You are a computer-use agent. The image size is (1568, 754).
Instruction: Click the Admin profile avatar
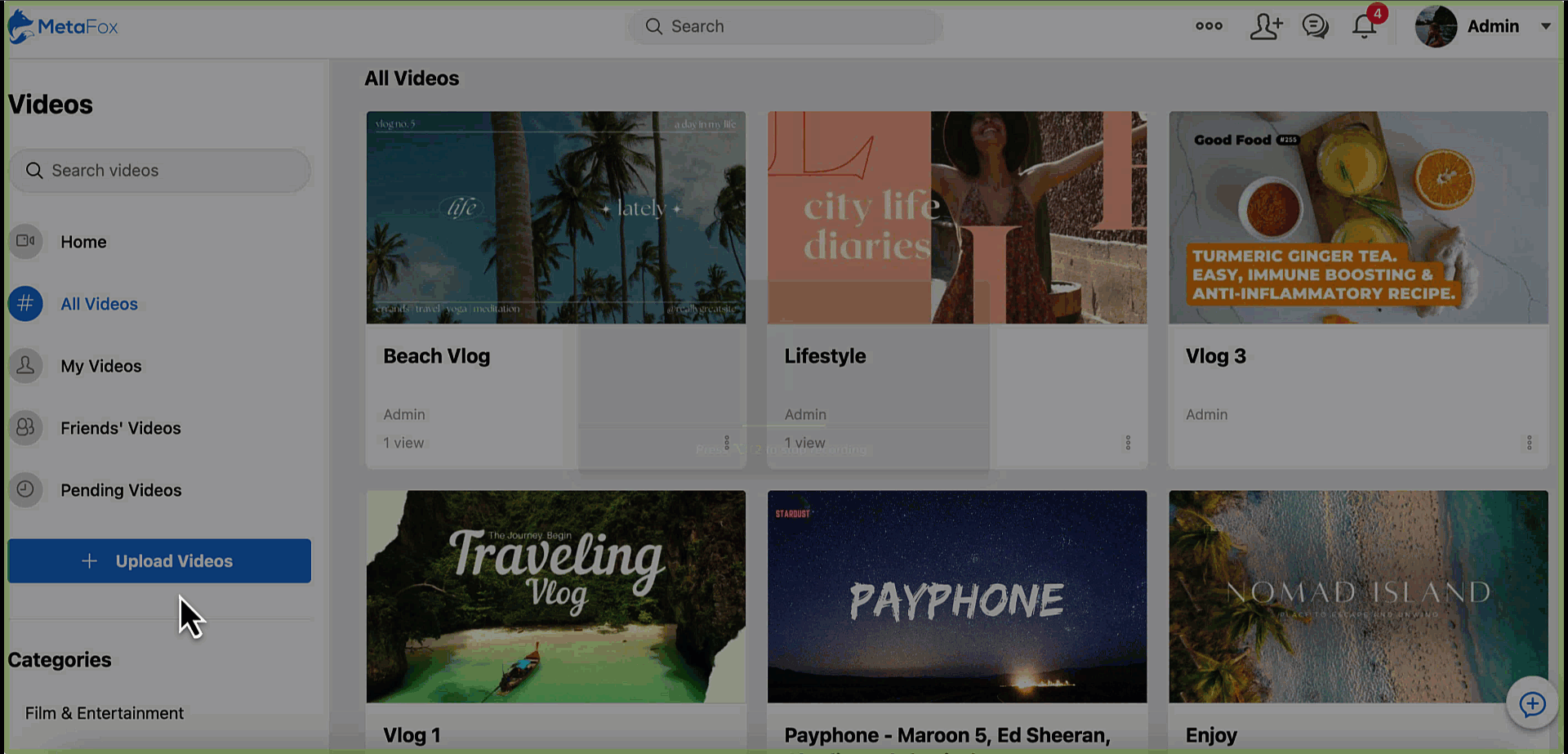(1436, 26)
